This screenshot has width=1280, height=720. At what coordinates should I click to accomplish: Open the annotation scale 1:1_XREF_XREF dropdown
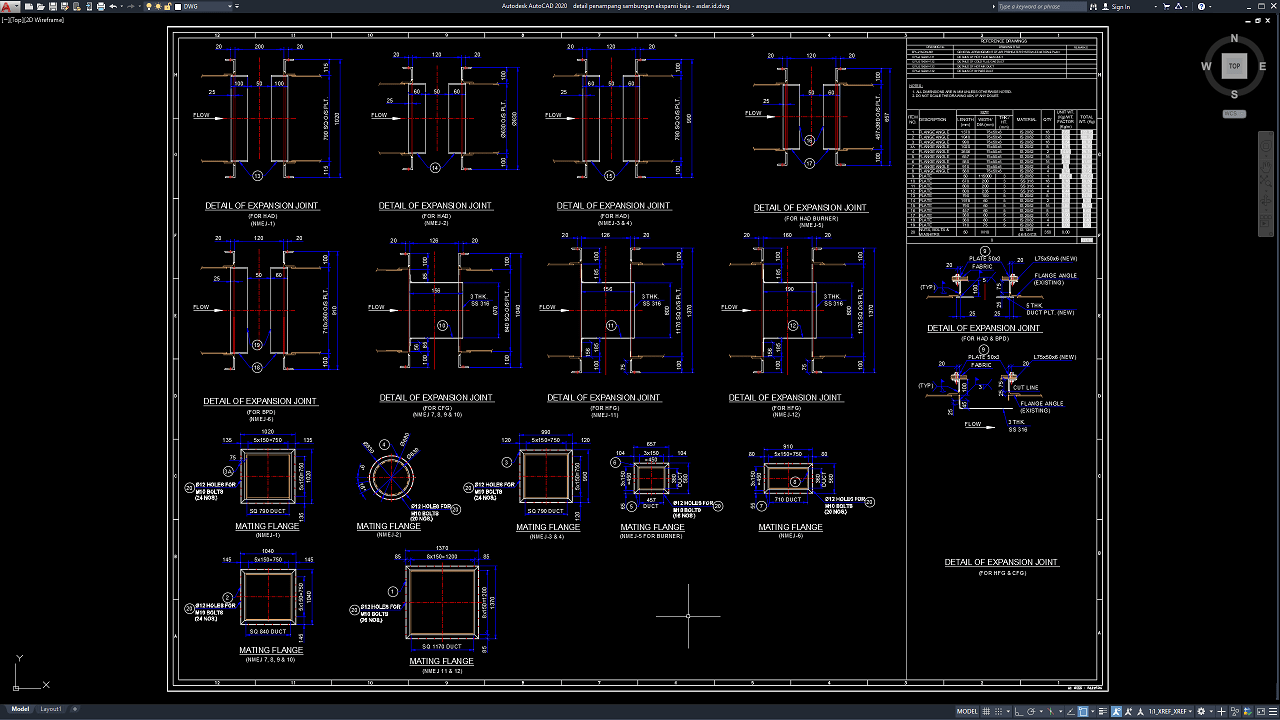pyautogui.click(x=1168, y=711)
